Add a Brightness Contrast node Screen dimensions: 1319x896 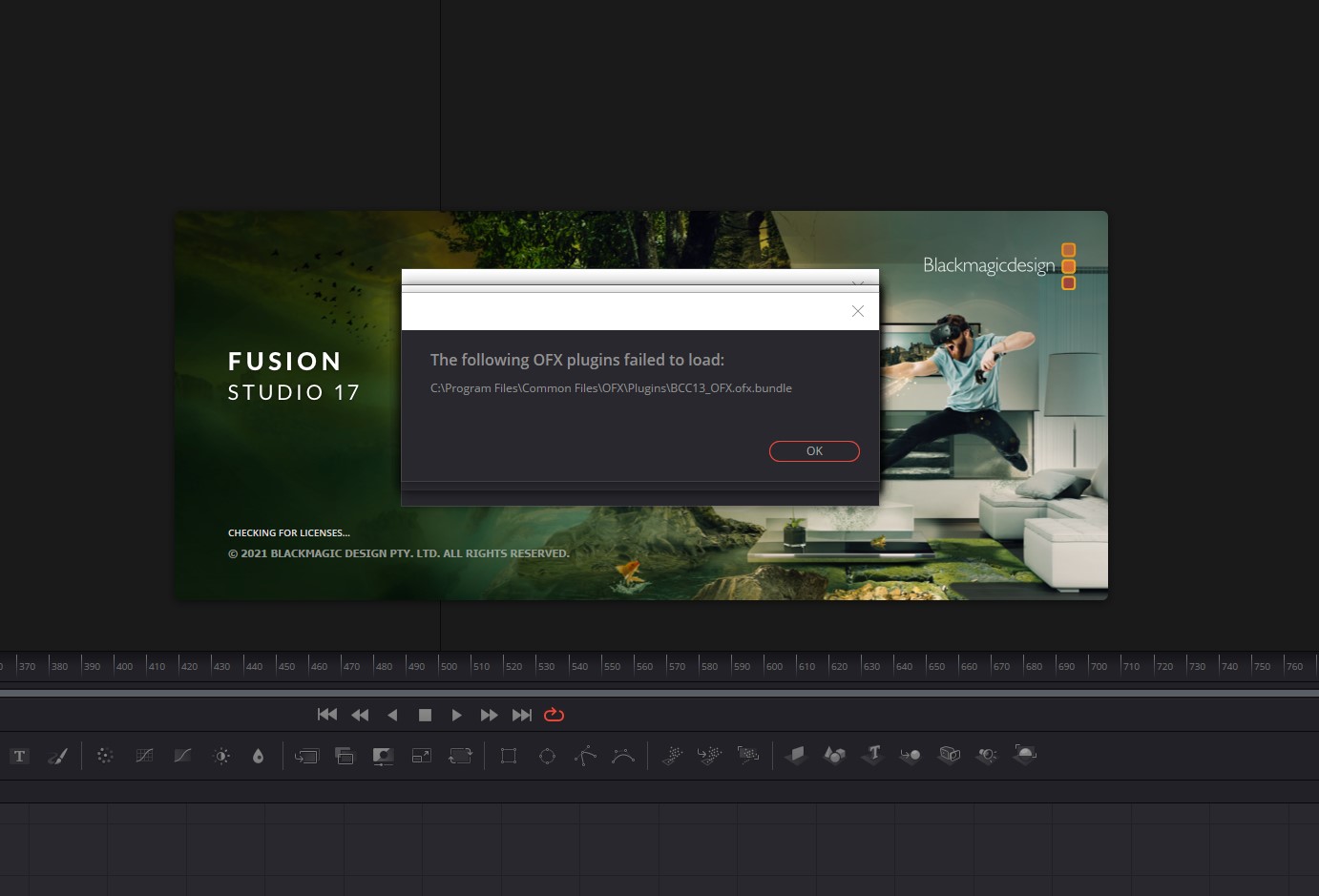221,756
